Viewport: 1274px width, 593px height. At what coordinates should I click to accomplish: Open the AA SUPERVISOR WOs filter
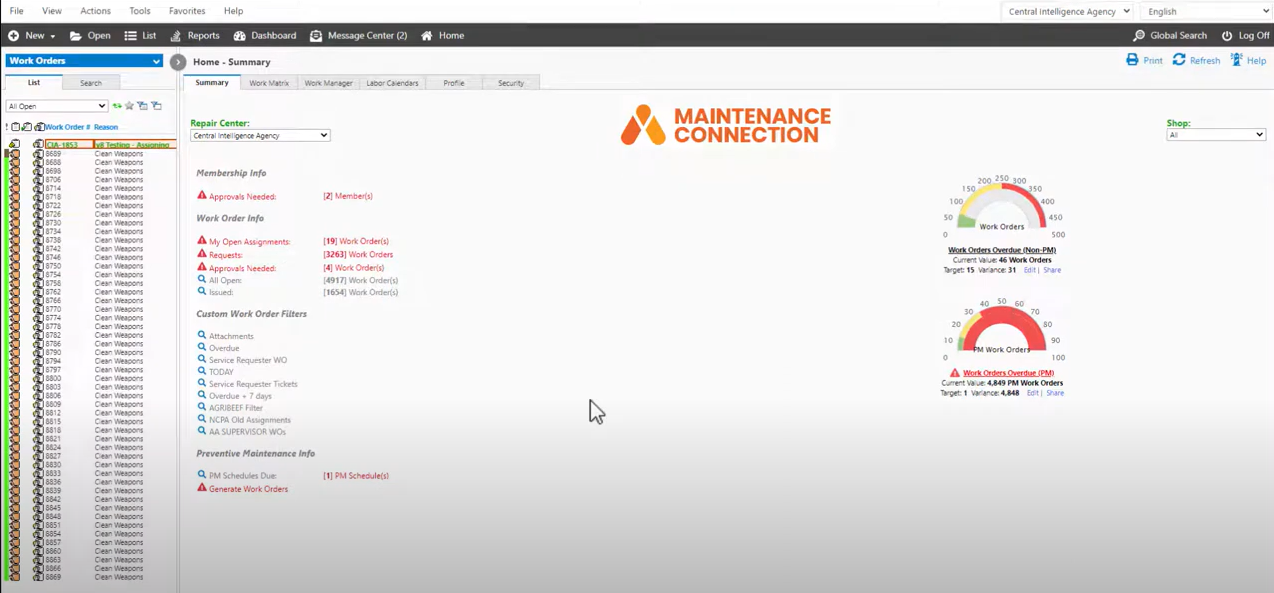[x=247, y=432]
